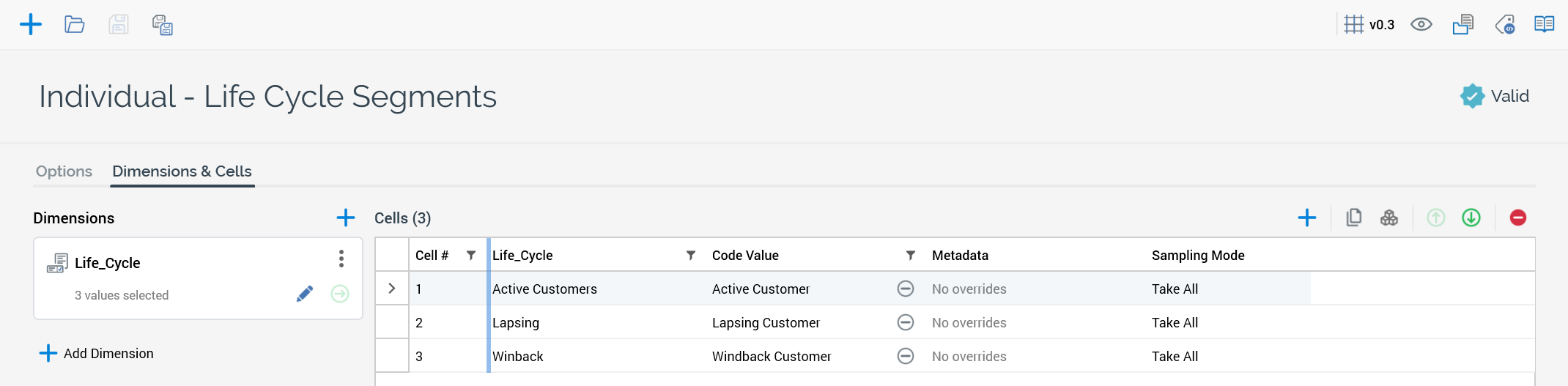1568x386 pixels.
Task: Click the green move down arrow
Action: [x=1471, y=218]
